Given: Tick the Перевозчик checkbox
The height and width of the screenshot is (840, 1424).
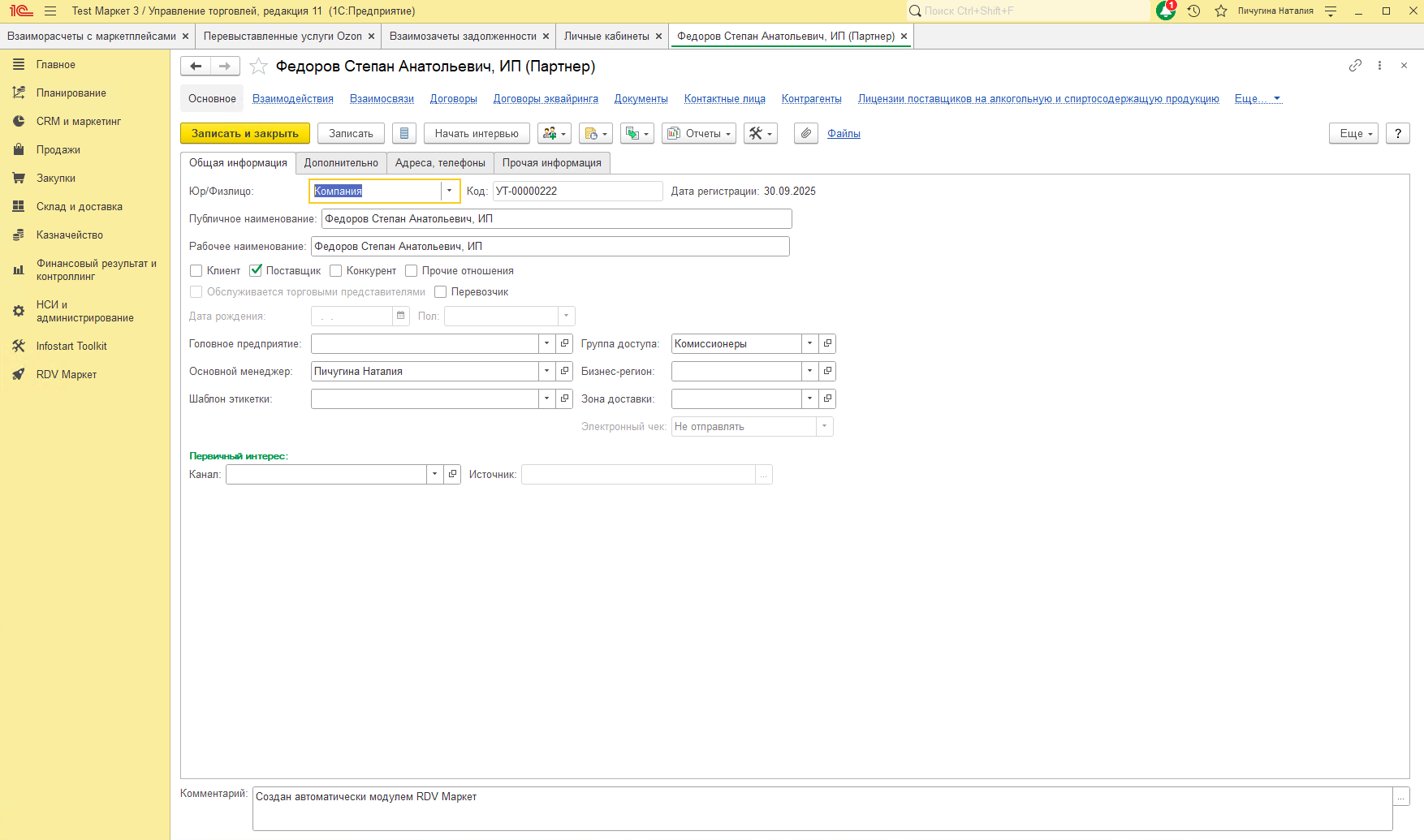Looking at the screenshot, I should [441, 292].
